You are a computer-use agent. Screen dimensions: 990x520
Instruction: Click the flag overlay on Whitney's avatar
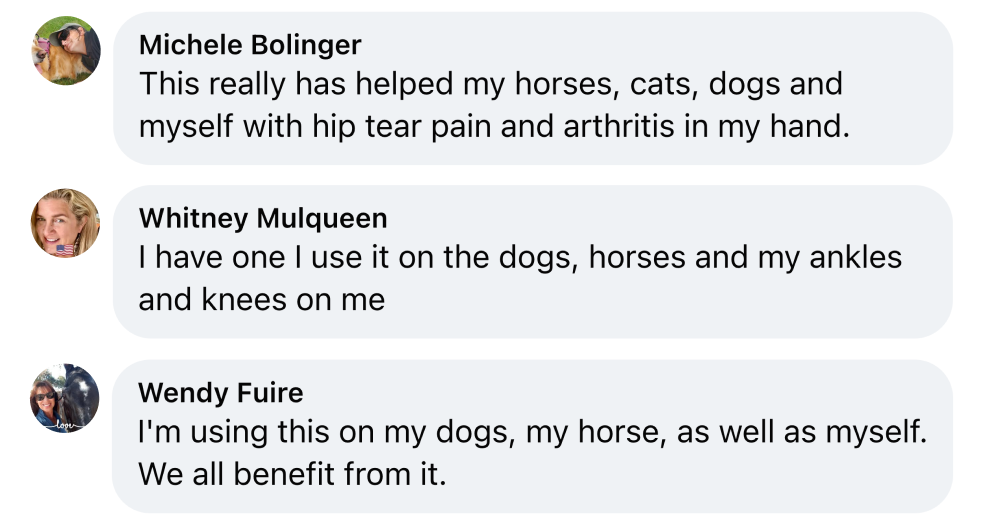click(66, 248)
